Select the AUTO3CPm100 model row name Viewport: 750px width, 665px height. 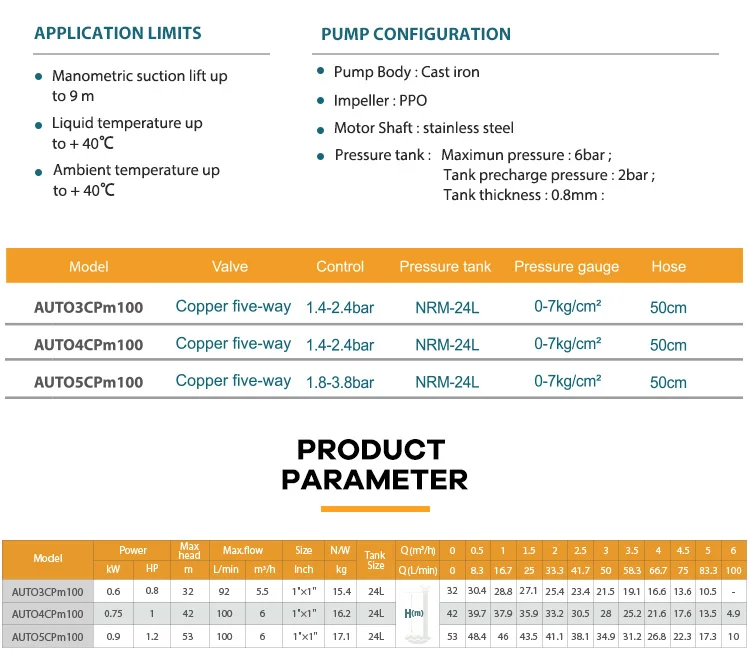pyautogui.click(x=88, y=307)
